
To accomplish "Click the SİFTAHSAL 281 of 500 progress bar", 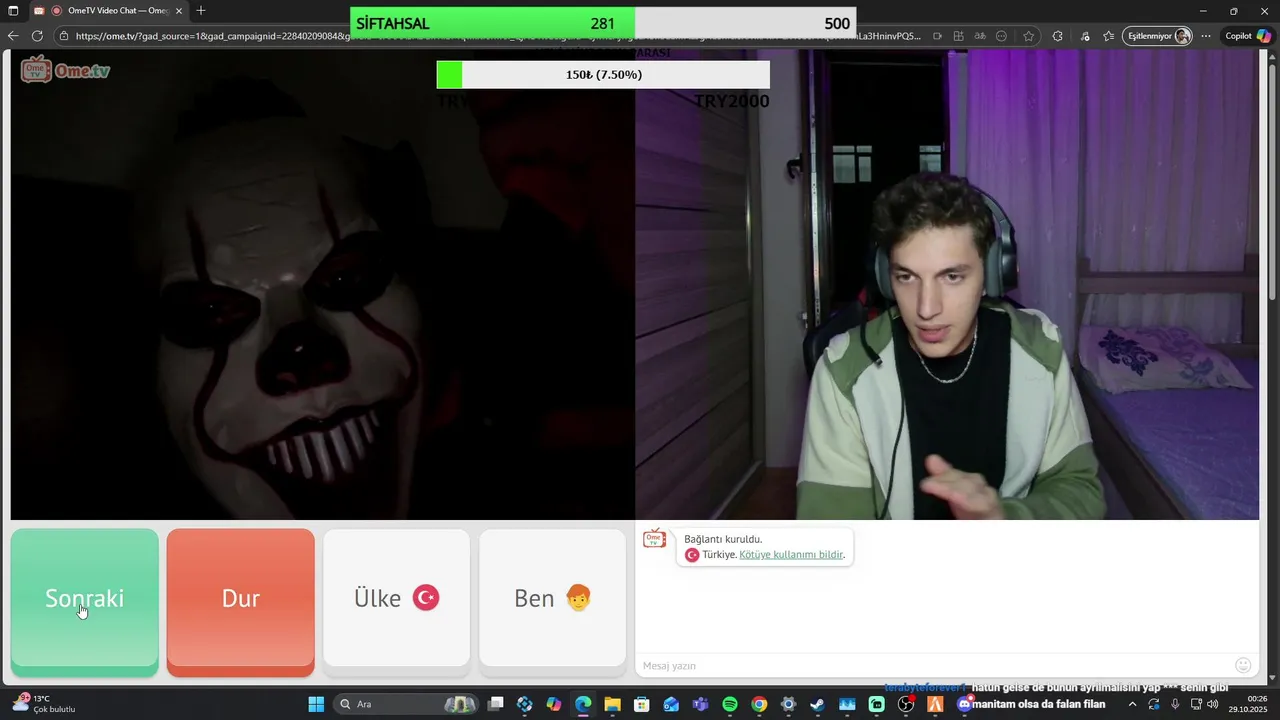I will coord(603,23).
